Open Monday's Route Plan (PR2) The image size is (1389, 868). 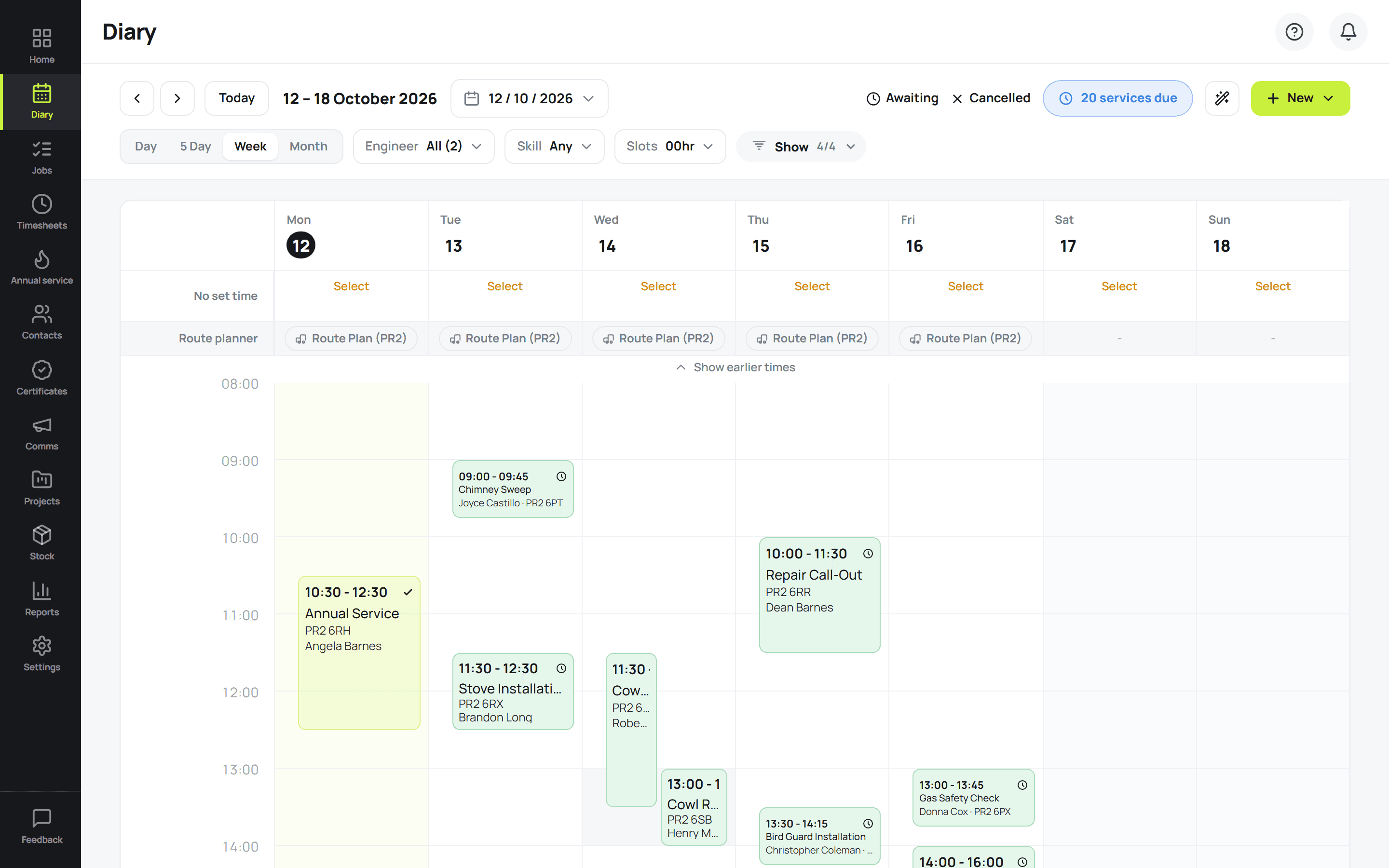351,338
